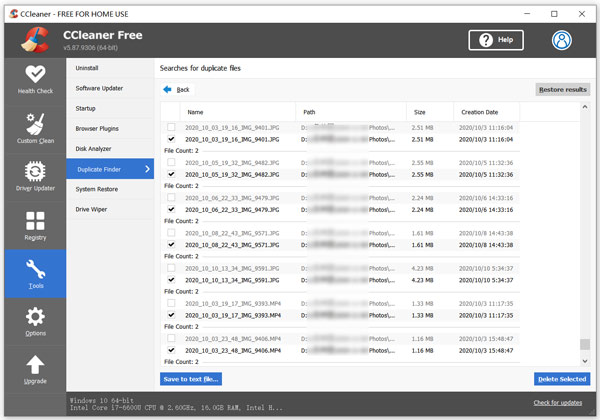The image size is (600, 420).
Task: Click the Delete Selected button
Action: pyautogui.click(x=562, y=379)
